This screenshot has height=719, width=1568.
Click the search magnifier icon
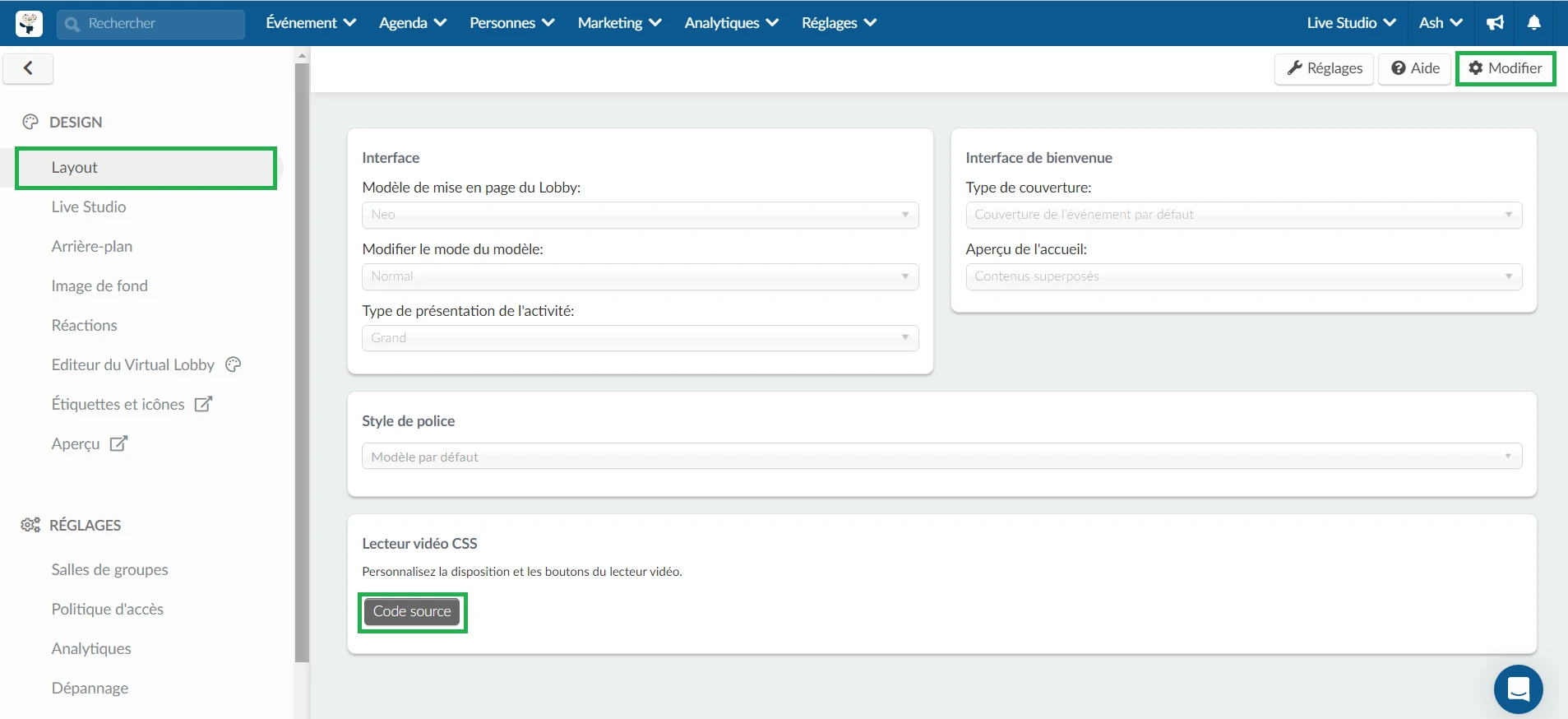coord(72,24)
